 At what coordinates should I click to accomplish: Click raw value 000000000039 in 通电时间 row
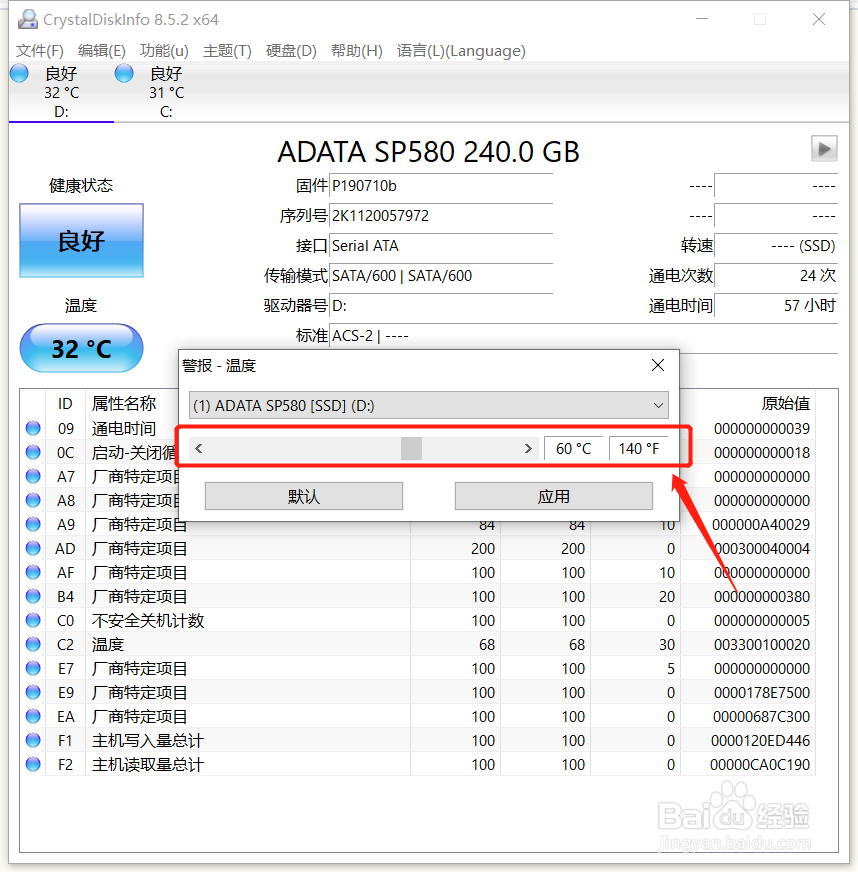coord(762,429)
